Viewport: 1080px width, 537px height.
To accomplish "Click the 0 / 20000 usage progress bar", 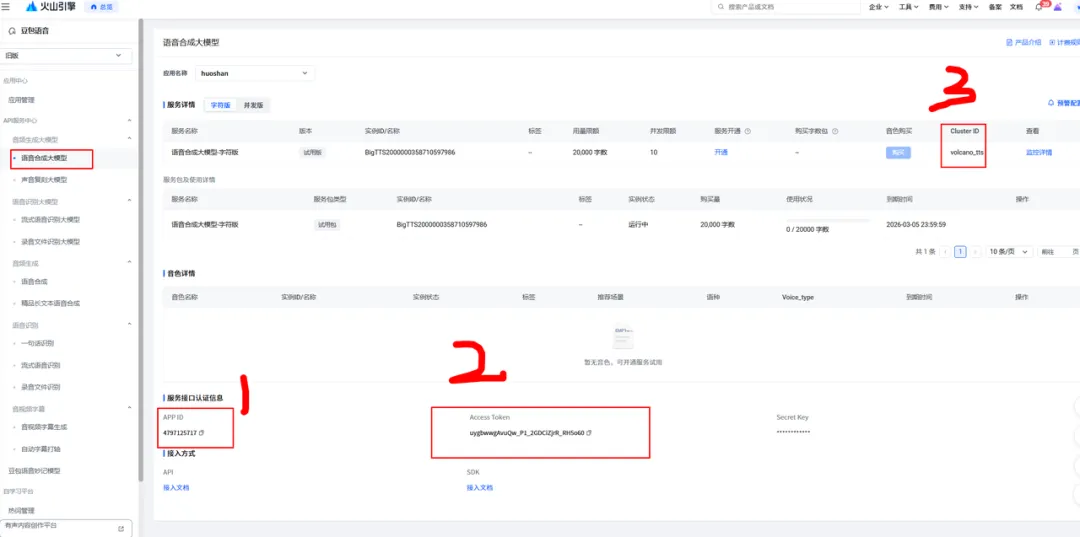I will (828, 221).
